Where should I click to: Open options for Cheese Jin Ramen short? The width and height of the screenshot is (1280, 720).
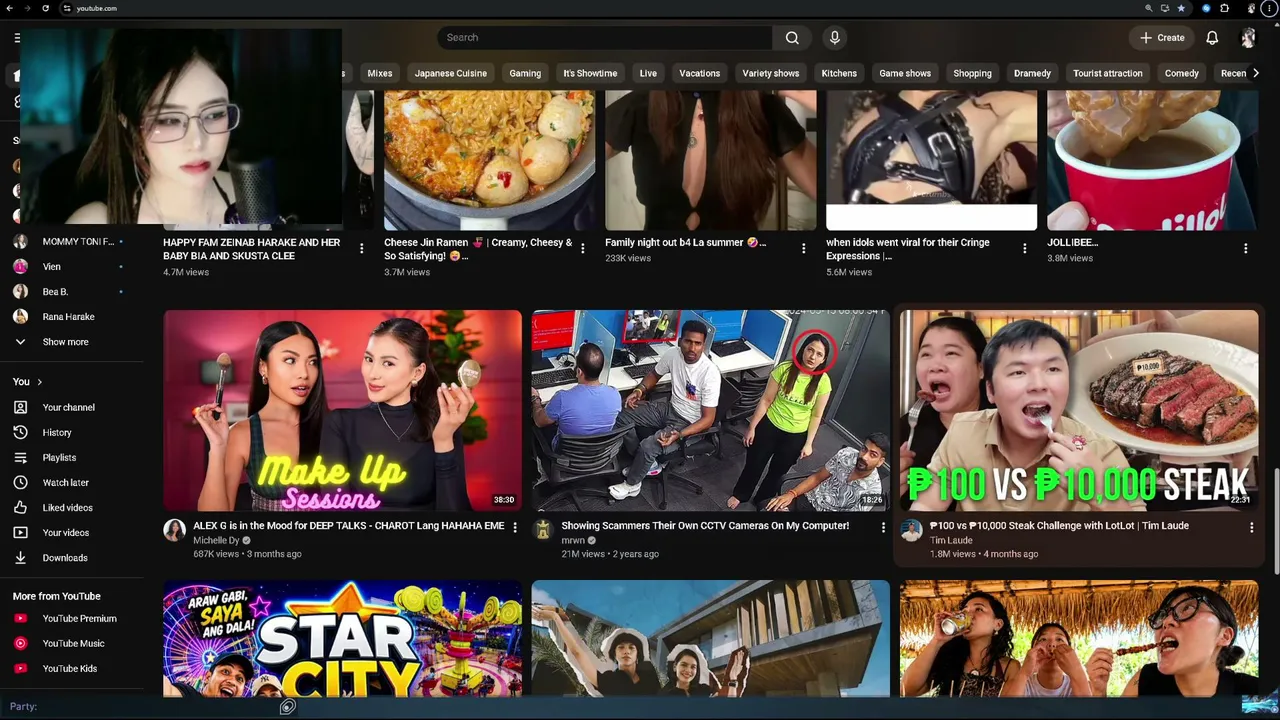click(583, 249)
